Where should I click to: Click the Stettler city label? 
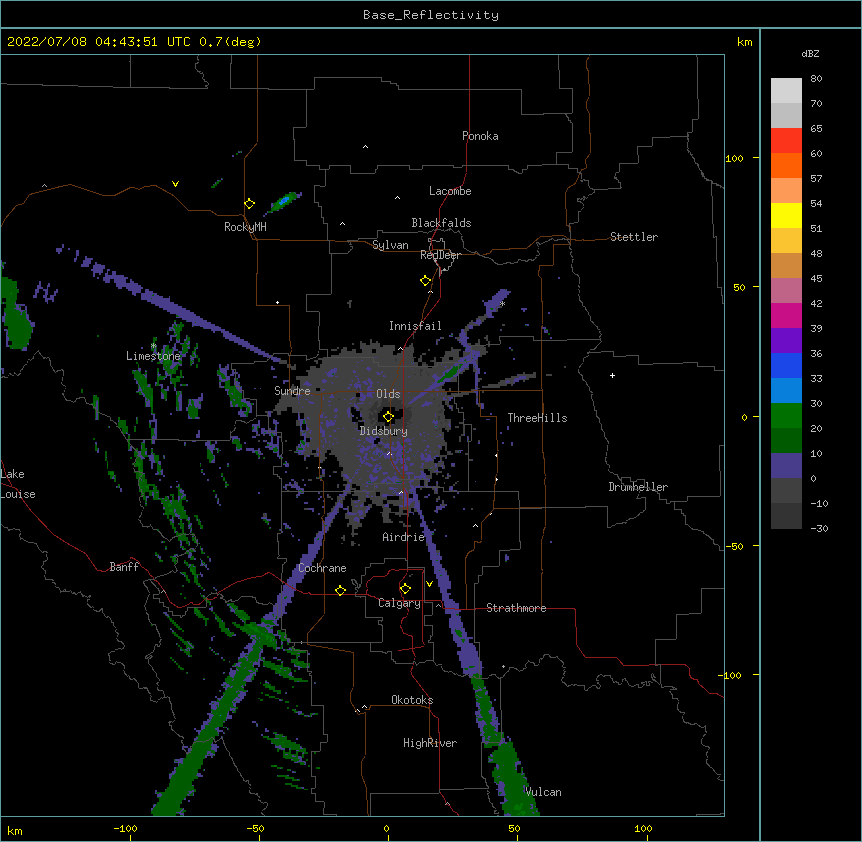click(x=634, y=237)
